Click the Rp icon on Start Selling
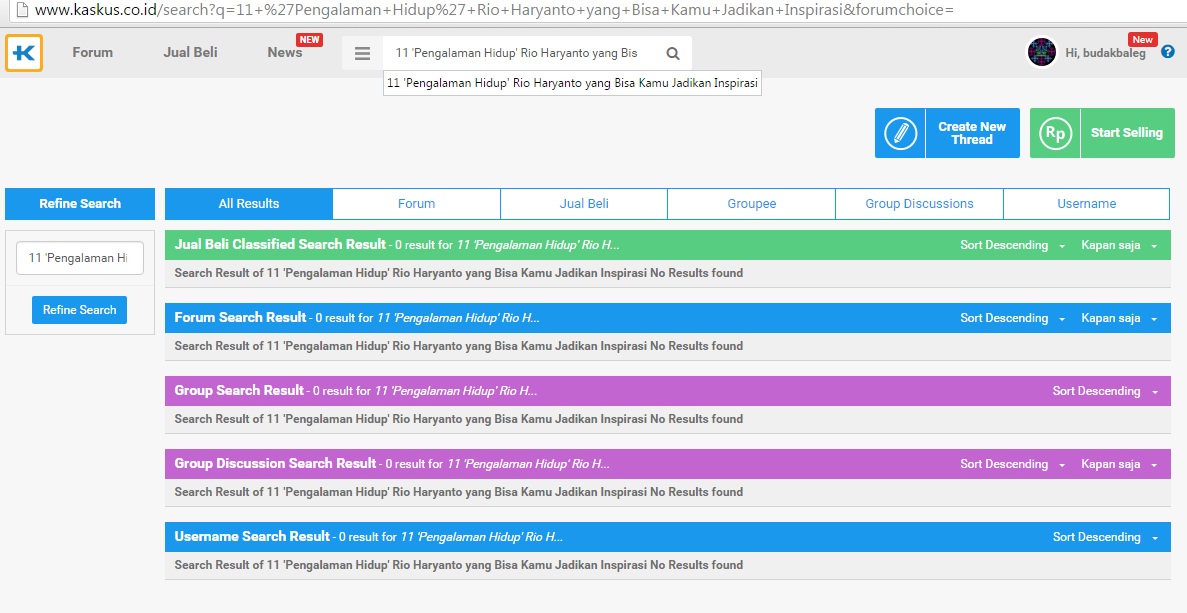Viewport: 1187px width, 613px height. [1055, 133]
